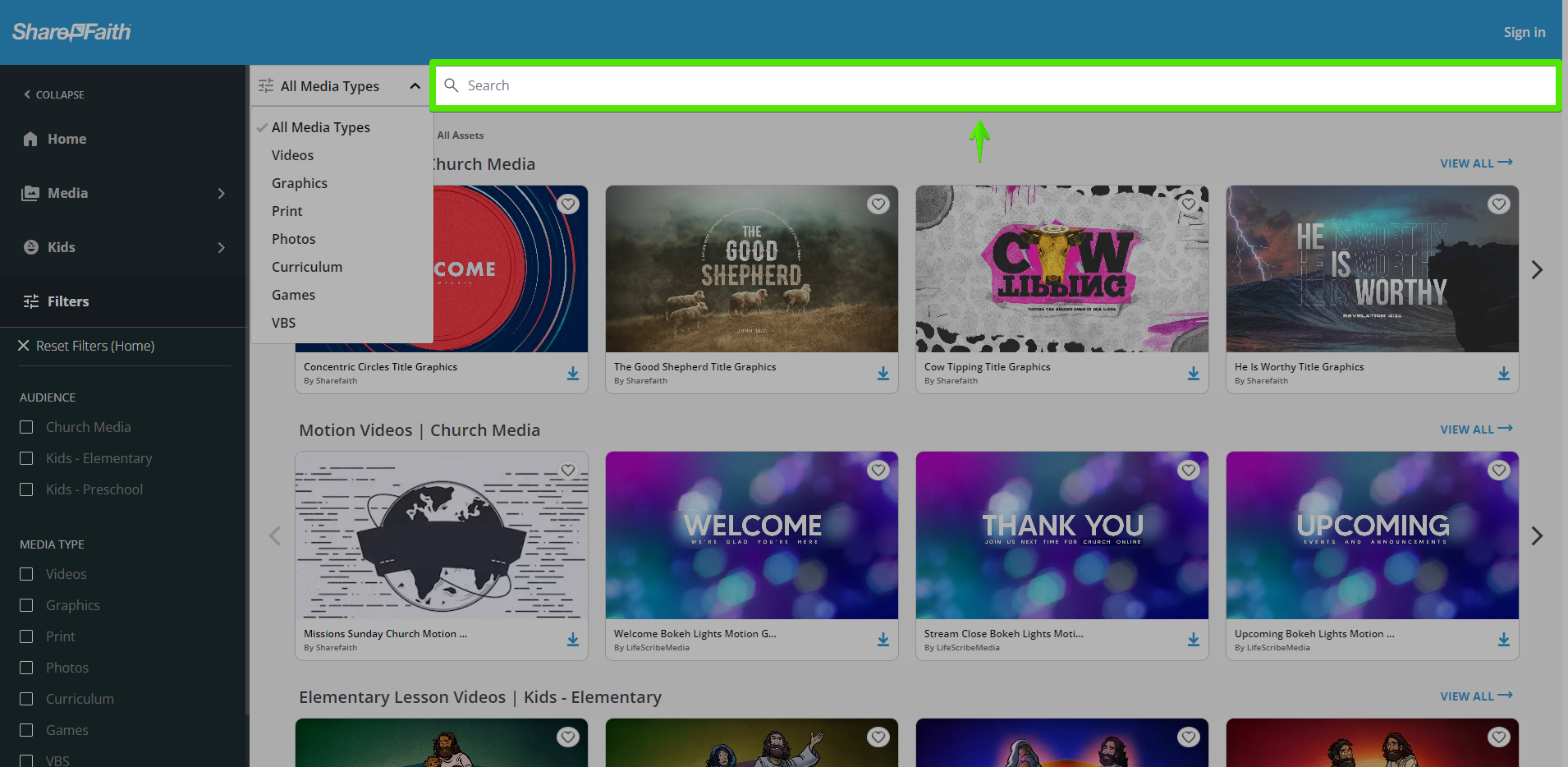Click the Home house icon in sidebar
The height and width of the screenshot is (767, 1568).
pos(30,139)
